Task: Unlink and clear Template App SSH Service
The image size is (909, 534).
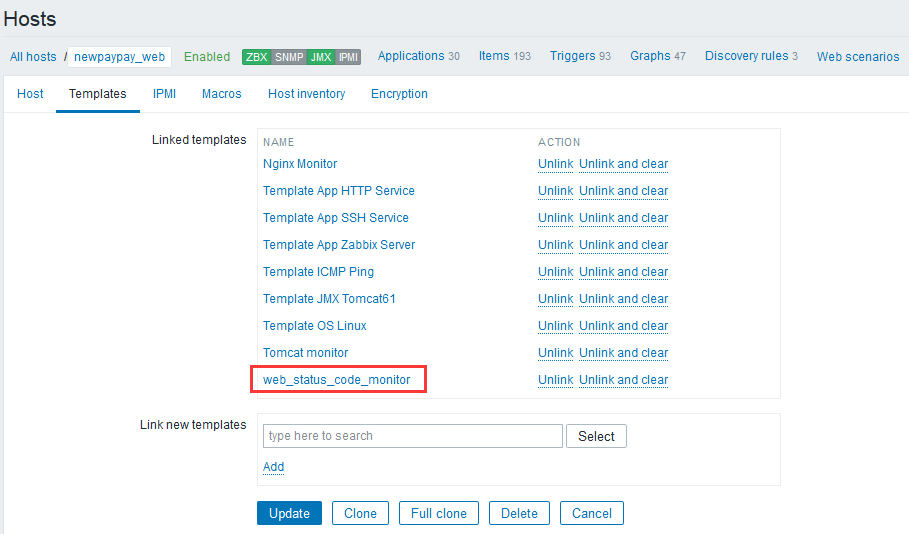Action: tap(623, 218)
